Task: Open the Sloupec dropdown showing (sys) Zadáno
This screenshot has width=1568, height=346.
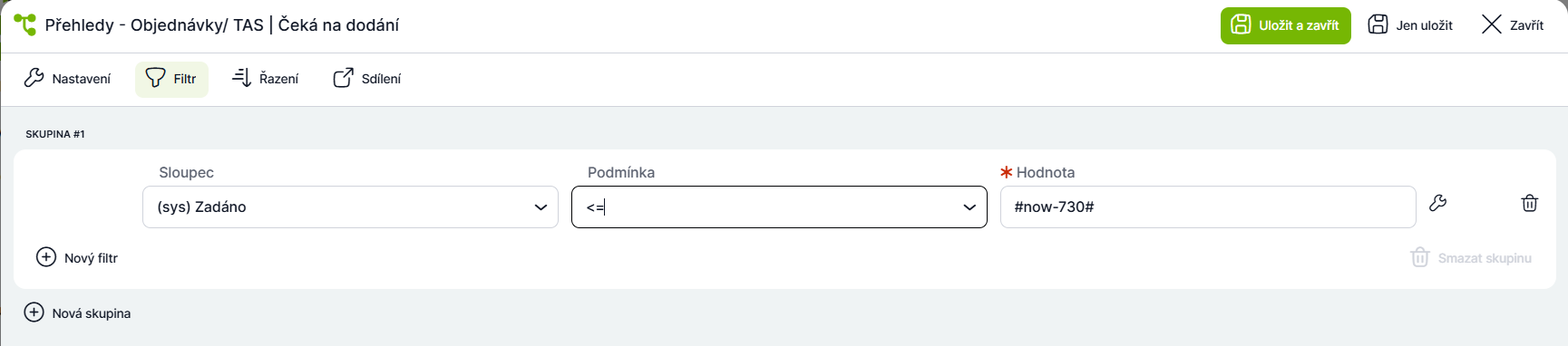Action: (350, 207)
